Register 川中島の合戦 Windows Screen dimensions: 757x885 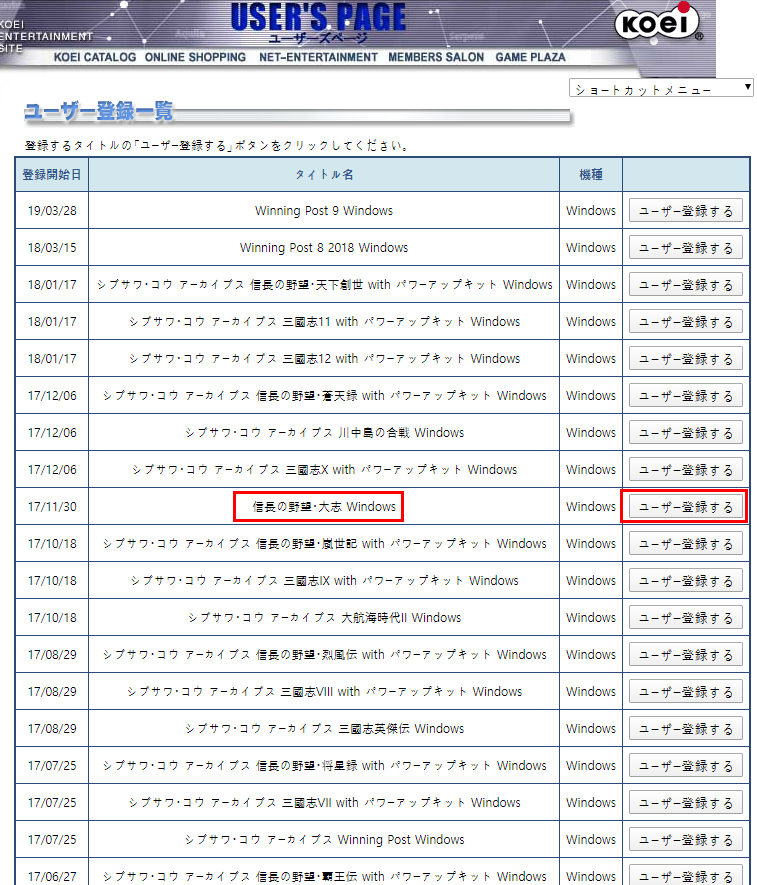tap(686, 432)
